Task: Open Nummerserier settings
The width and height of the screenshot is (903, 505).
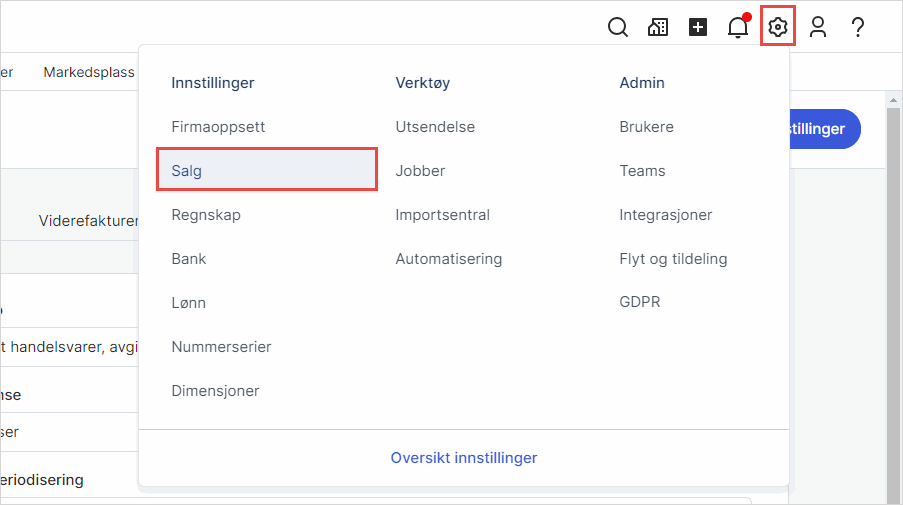Action: (x=221, y=347)
